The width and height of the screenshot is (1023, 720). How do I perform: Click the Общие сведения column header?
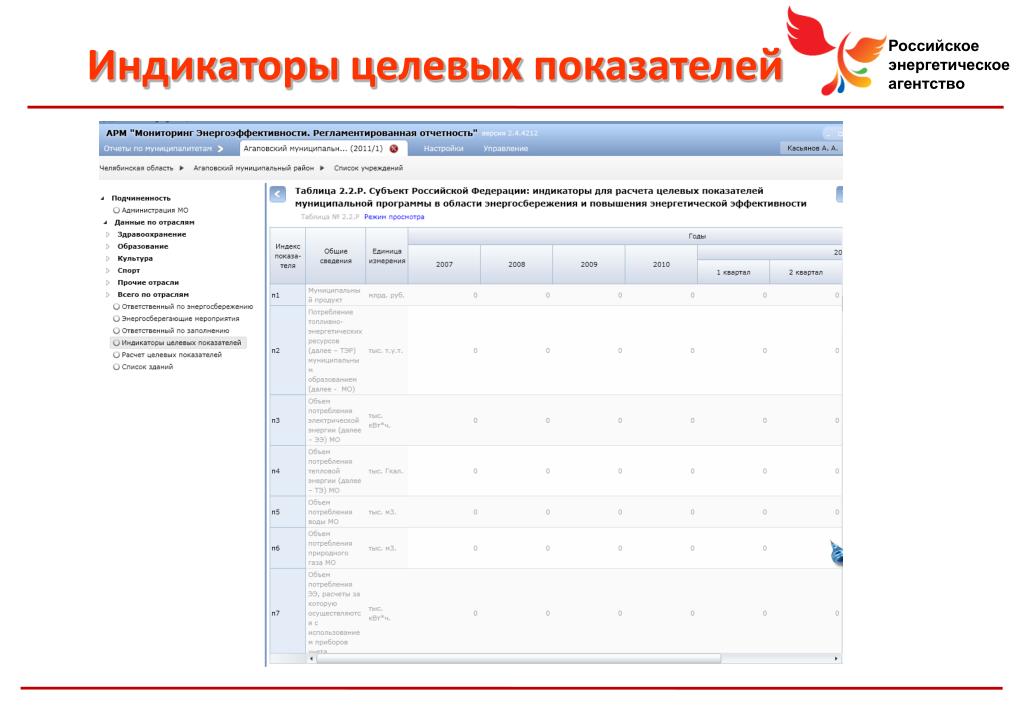(335, 256)
